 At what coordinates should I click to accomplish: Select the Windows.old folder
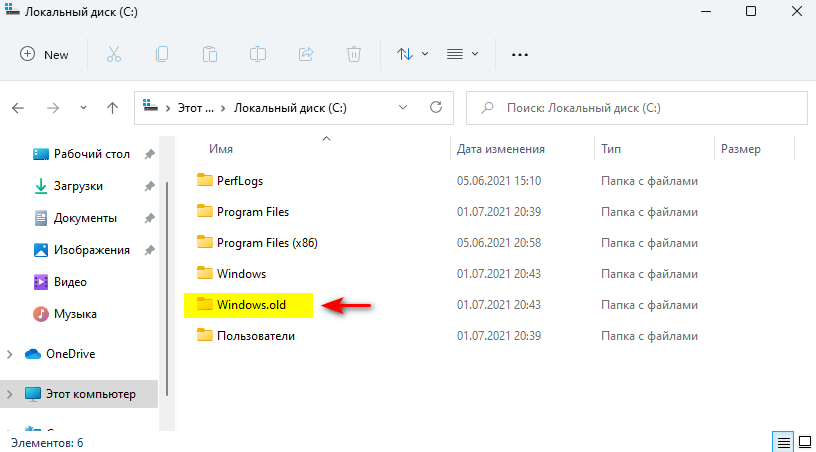[x=251, y=305]
